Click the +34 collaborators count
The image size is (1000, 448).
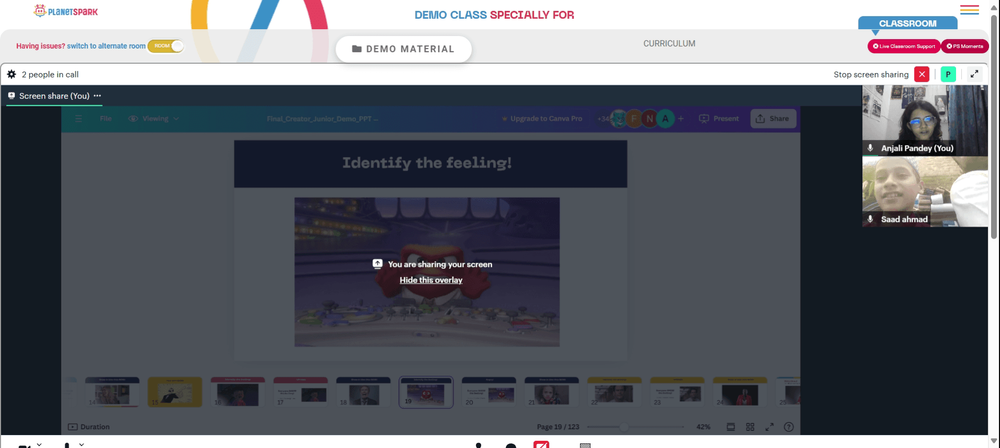(x=603, y=119)
